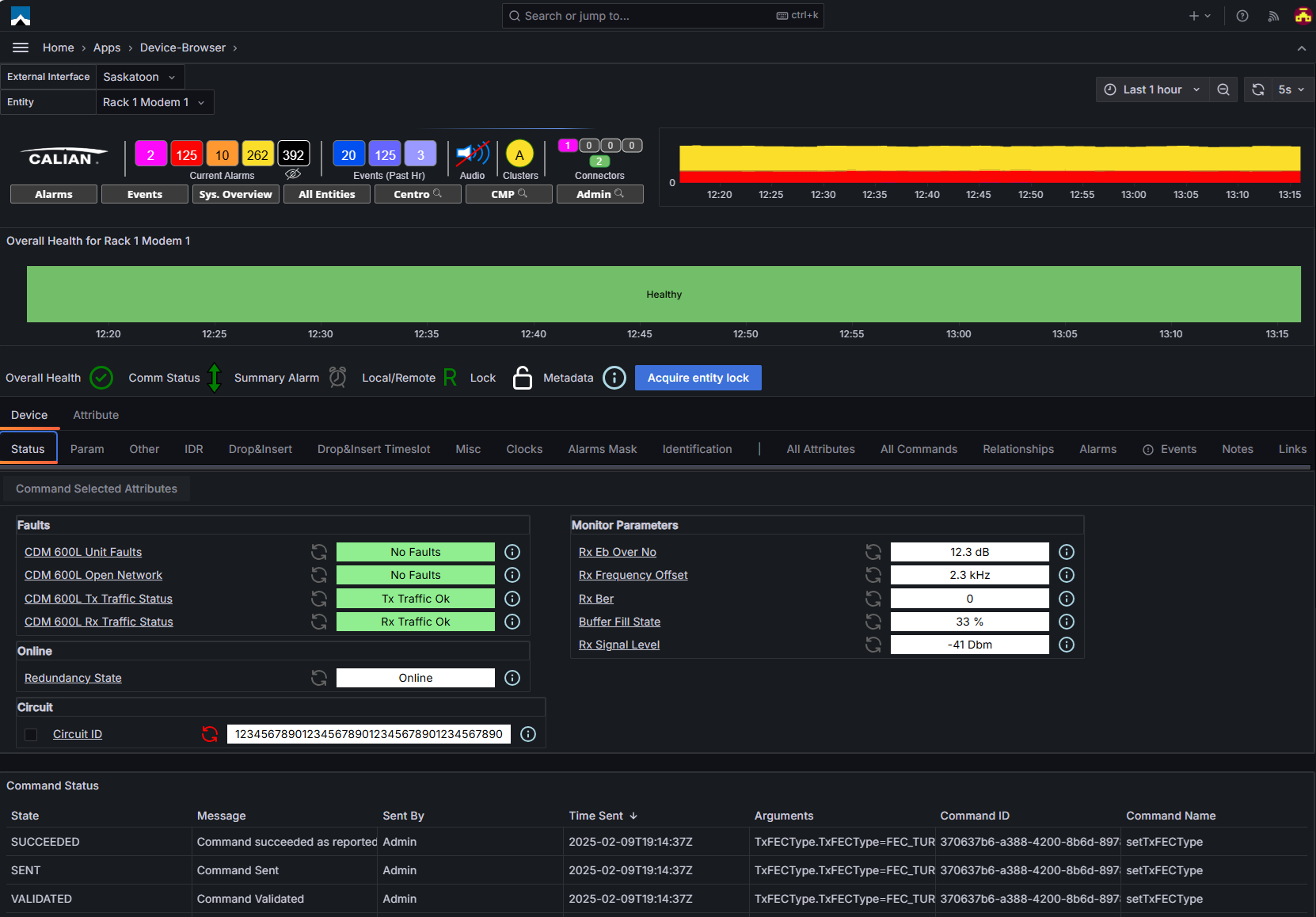Toggle hidden alarms eye icon
This screenshot has width=1316, height=917.
[x=293, y=174]
